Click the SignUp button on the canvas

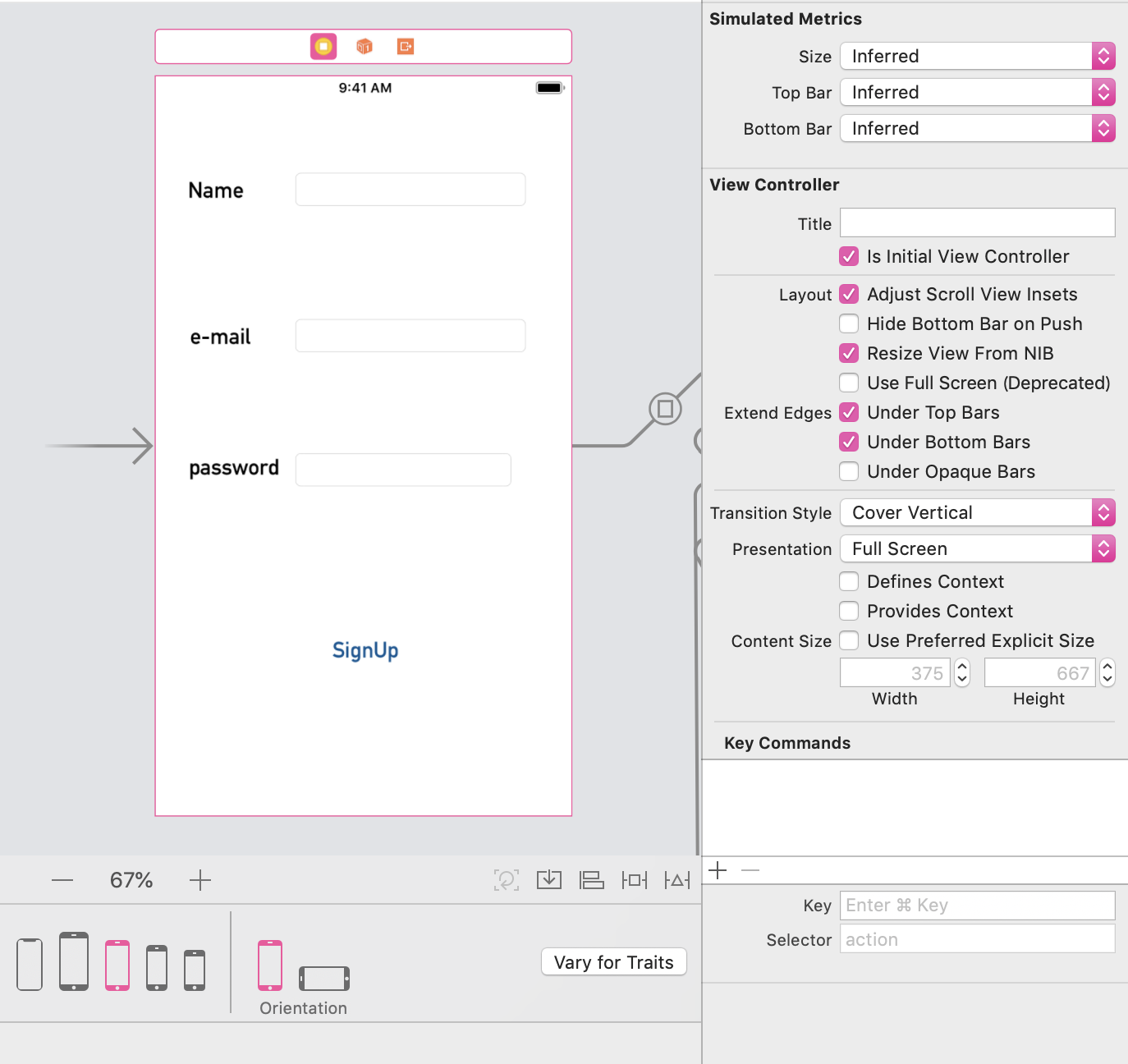[x=365, y=650]
